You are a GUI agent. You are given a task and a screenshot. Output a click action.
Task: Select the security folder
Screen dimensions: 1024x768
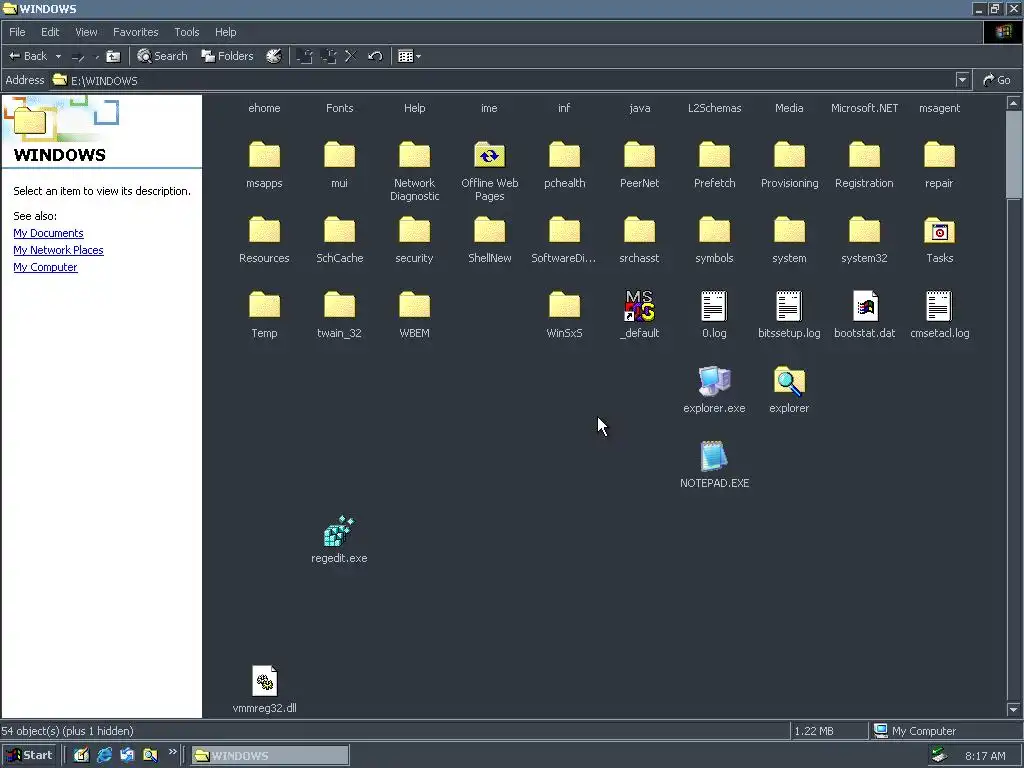[414, 231]
